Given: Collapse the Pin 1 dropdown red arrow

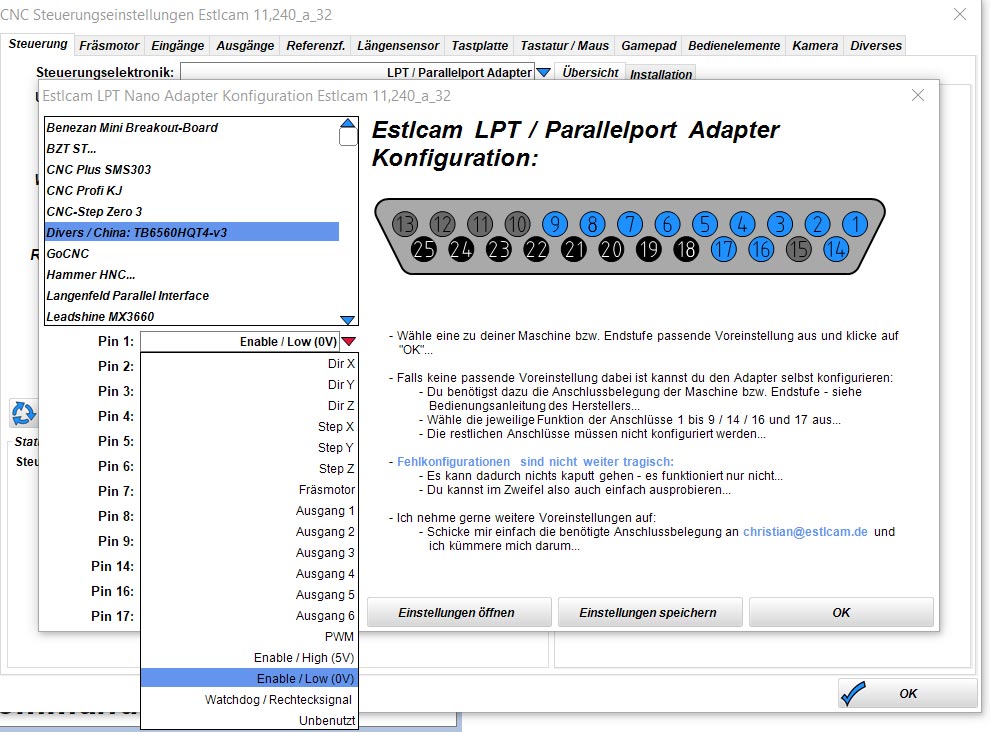Looking at the screenshot, I should (x=348, y=342).
